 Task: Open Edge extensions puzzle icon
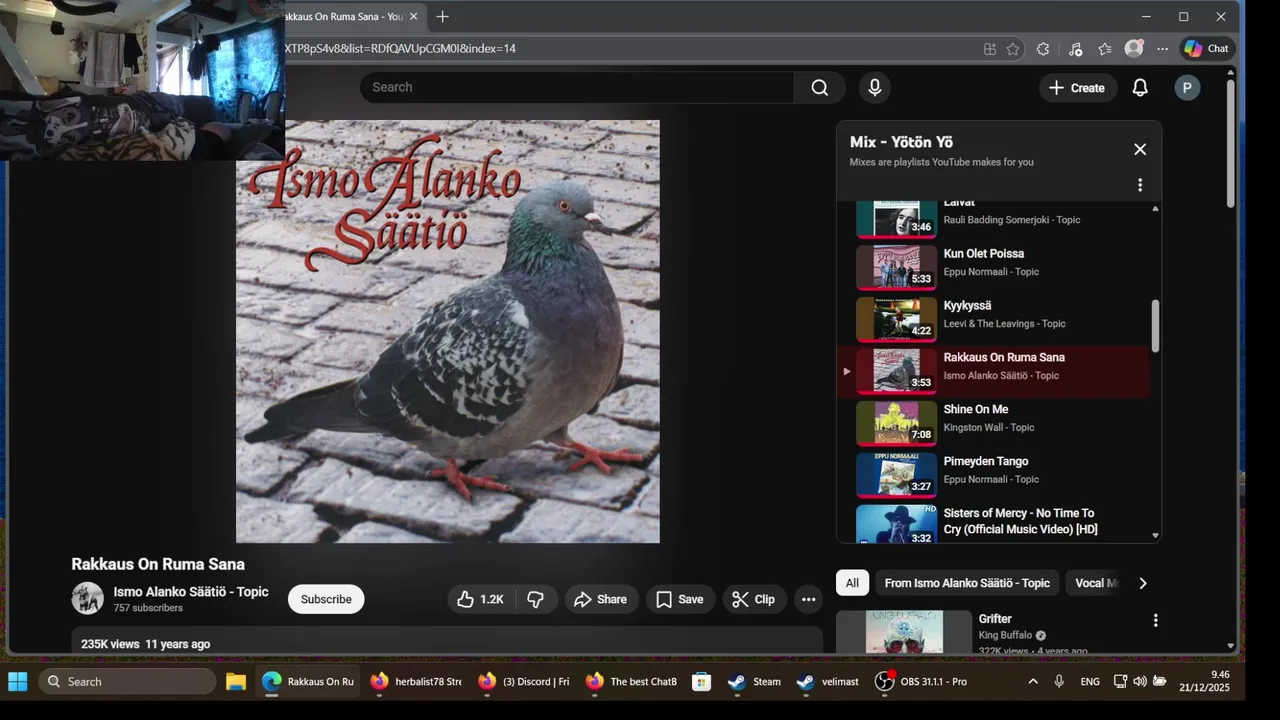coord(1043,48)
